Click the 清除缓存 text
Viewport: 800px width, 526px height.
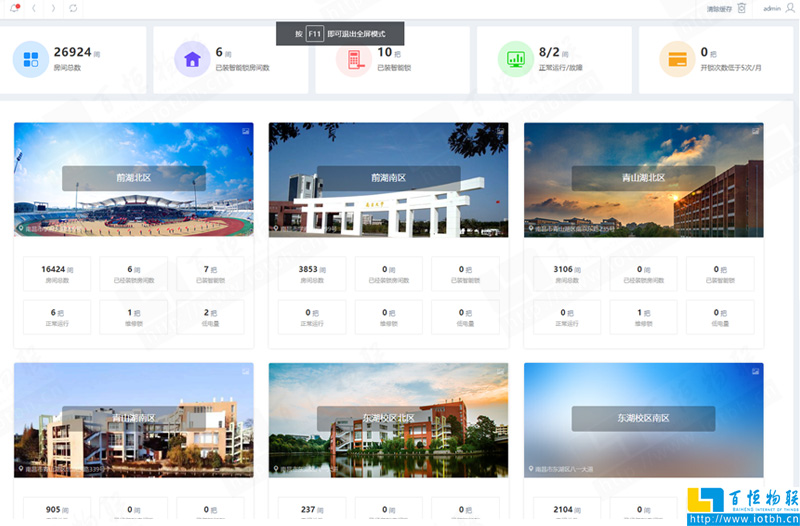[719, 9]
